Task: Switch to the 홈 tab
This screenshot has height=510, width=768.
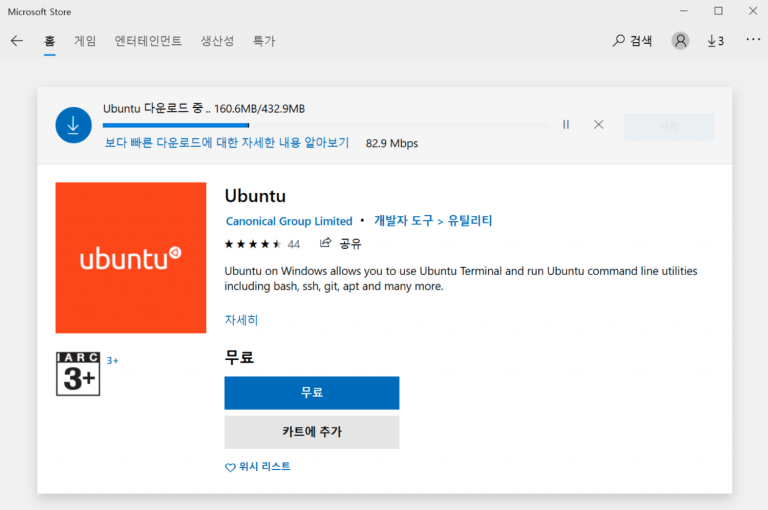Action: click(x=49, y=41)
